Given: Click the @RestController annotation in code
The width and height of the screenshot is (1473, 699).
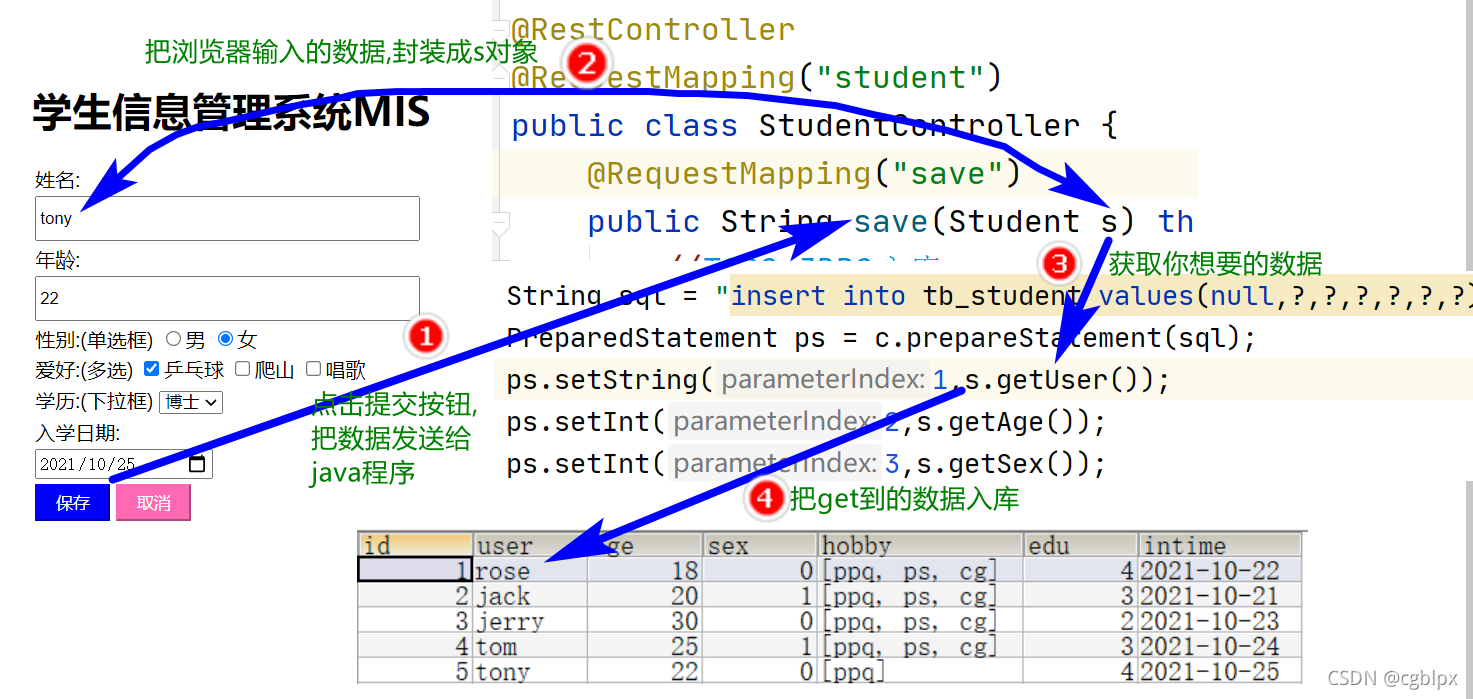Looking at the screenshot, I should [x=653, y=29].
